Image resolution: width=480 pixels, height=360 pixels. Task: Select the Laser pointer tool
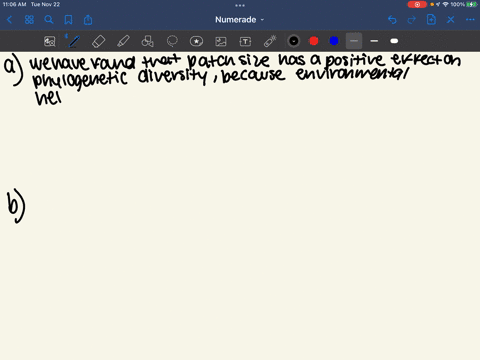[x=270, y=41]
